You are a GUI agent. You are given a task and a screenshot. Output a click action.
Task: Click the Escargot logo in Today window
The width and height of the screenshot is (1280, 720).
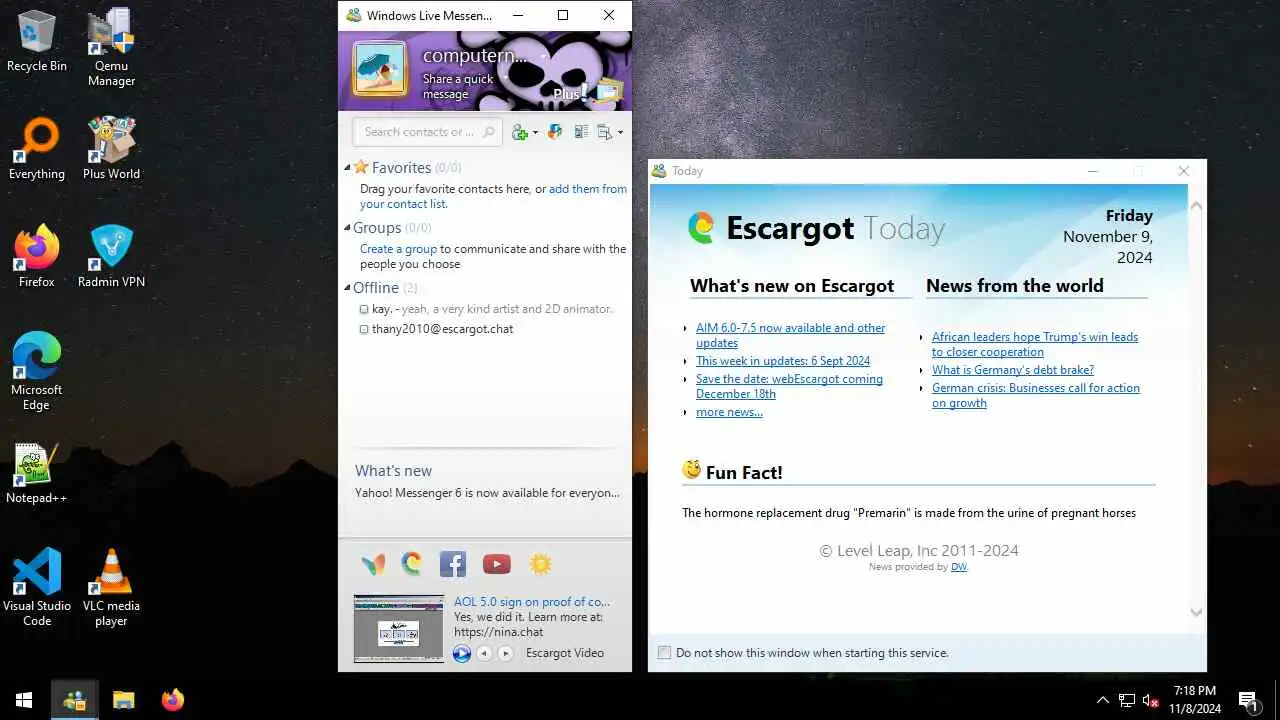[701, 228]
